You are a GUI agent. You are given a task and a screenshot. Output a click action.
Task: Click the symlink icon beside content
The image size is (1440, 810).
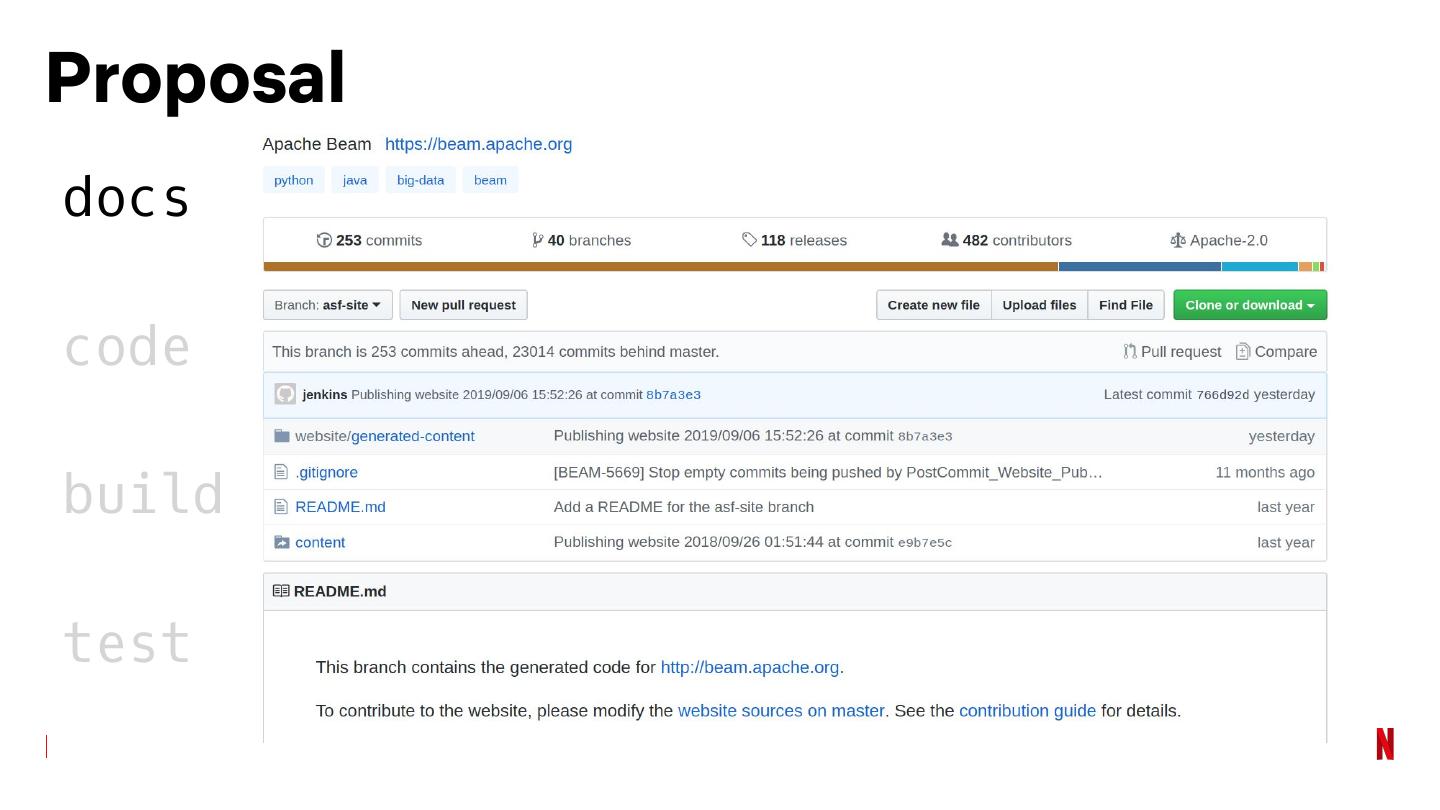282,542
